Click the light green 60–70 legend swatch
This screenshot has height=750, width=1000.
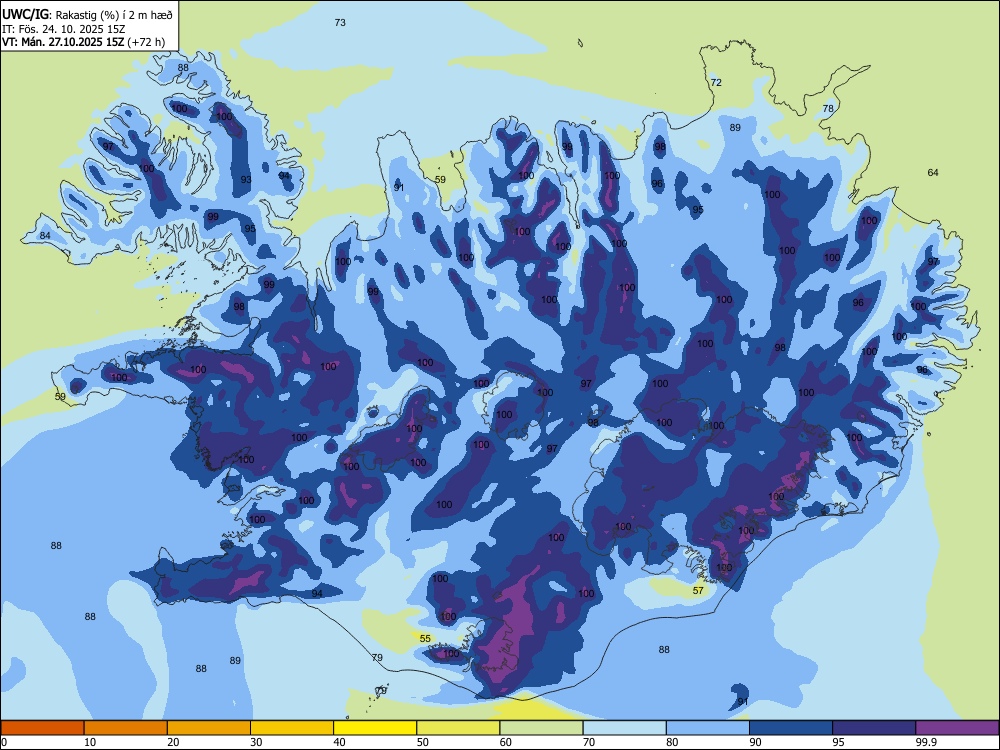(x=541, y=728)
